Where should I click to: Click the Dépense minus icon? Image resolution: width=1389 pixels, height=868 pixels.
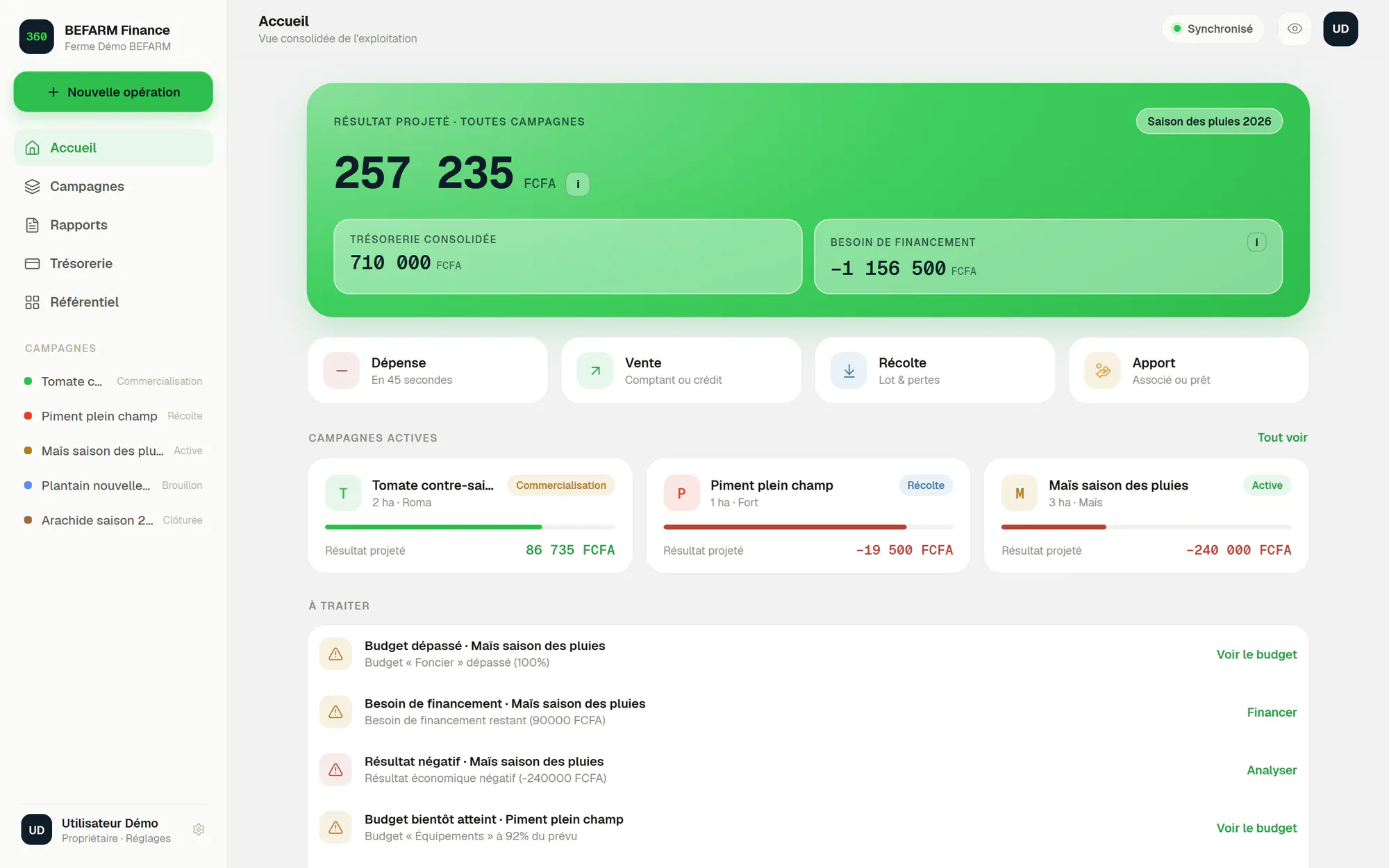342,371
